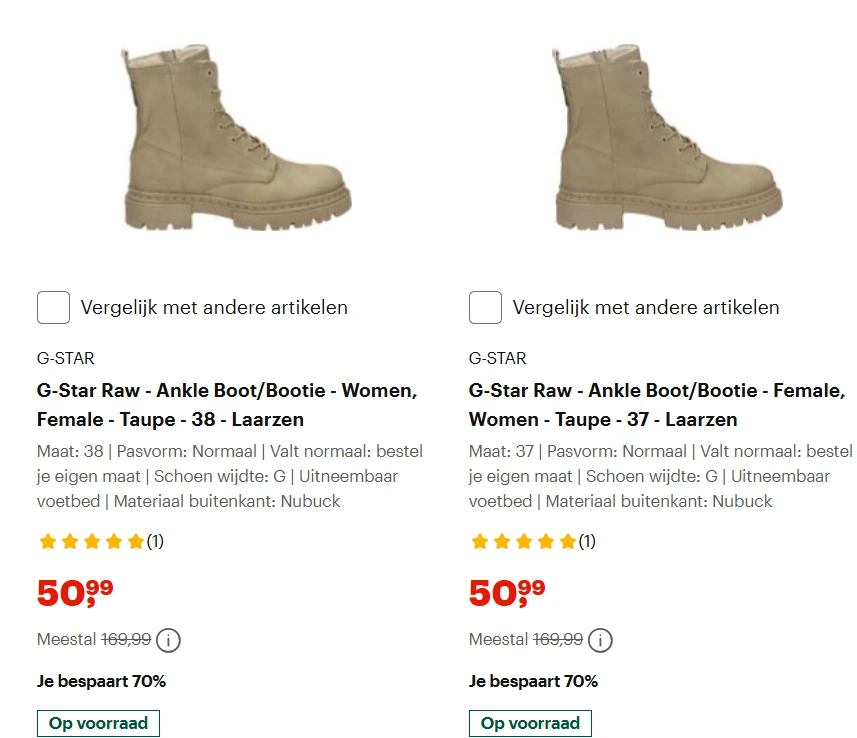Open the G-Star Raw Taupe 37 Laarzen title link

tap(657, 404)
